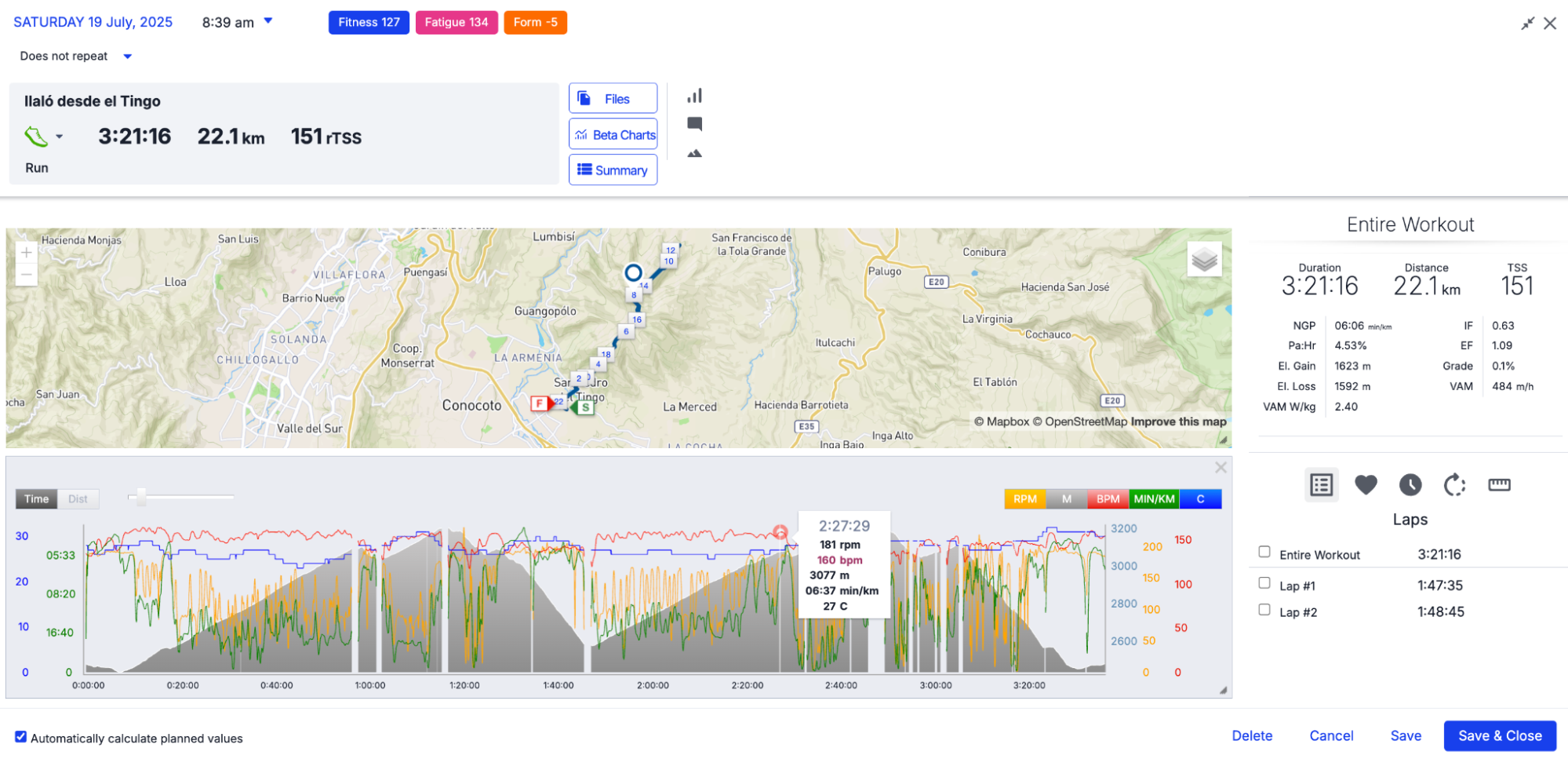This screenshot has width=1568, height=759.
Task: Click the graph smoothing slider handle
Action: pyautogui.click(x=140, y=497)
